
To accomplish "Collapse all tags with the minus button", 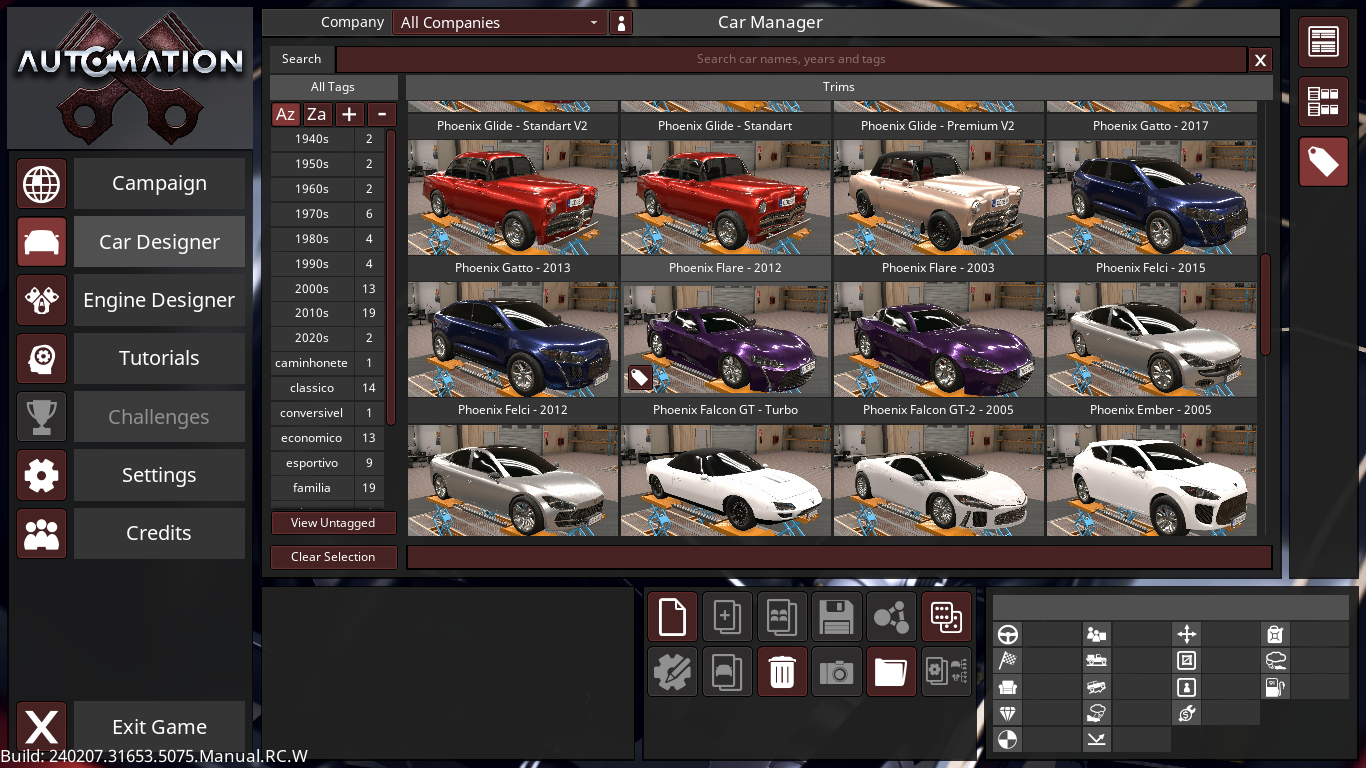I will (x=381, y=114).
